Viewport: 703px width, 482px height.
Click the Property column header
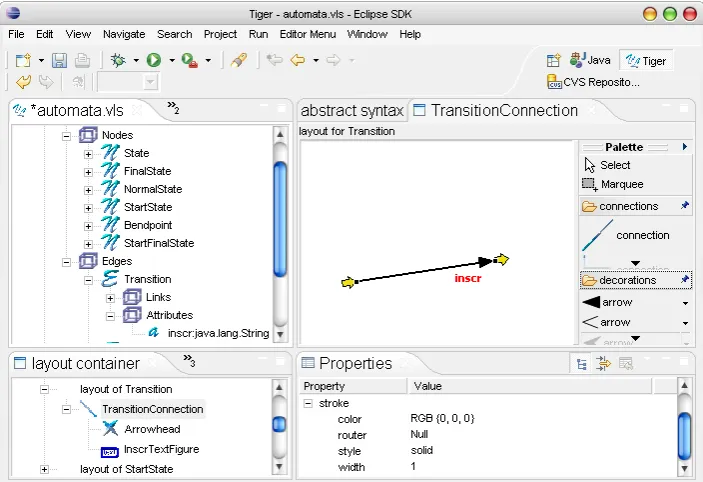(x=353, y=386)
